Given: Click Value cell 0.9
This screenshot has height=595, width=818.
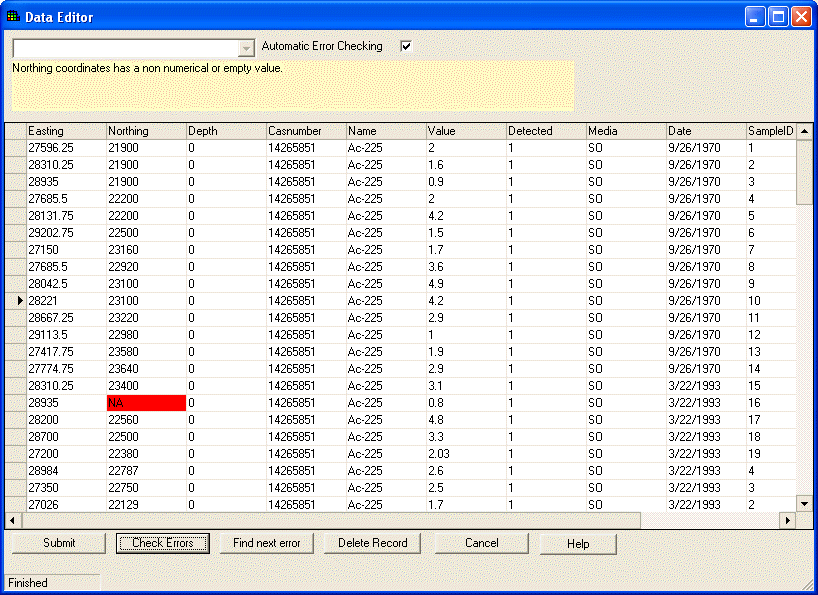Looking at the screenshot, I should click(x=466, y=181).
